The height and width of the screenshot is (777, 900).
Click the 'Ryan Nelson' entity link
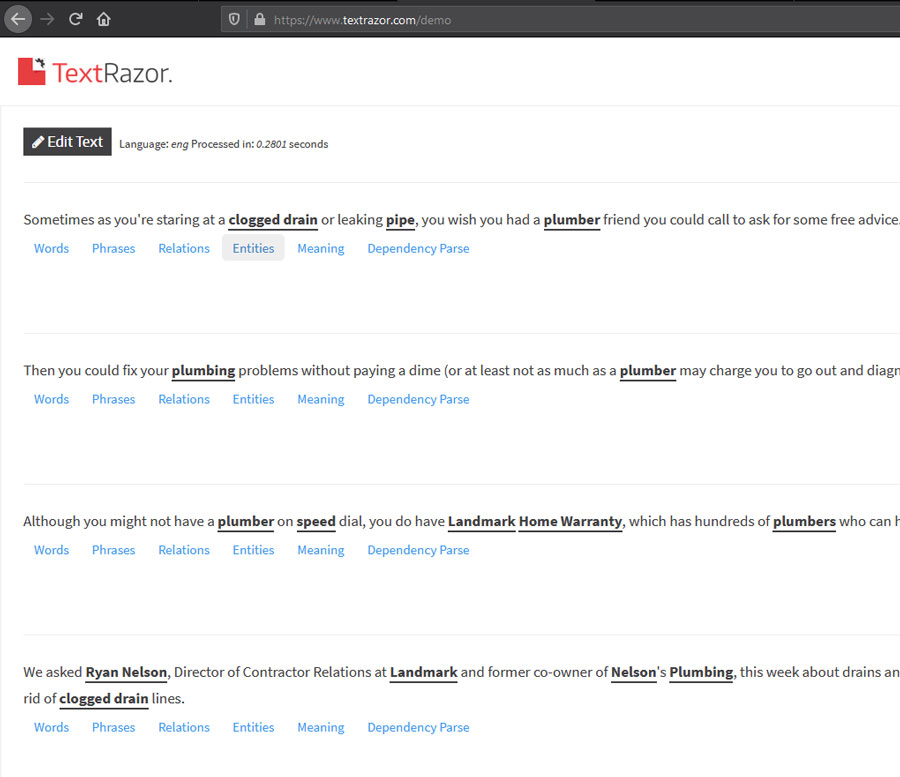[126, 672]
